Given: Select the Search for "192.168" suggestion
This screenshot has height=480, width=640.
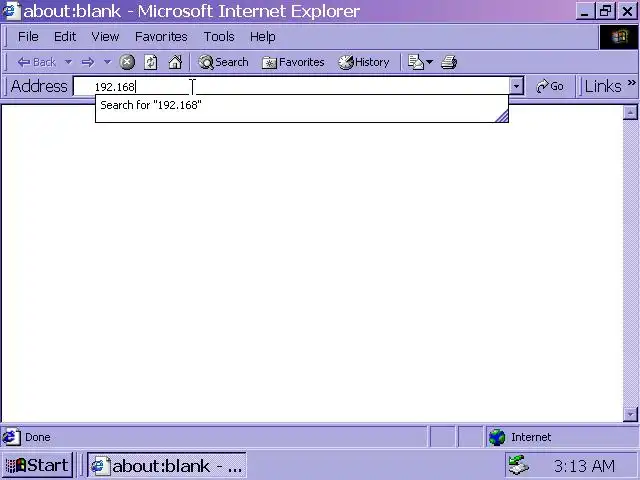Looking at the screenshot, I should click(302, 105).
